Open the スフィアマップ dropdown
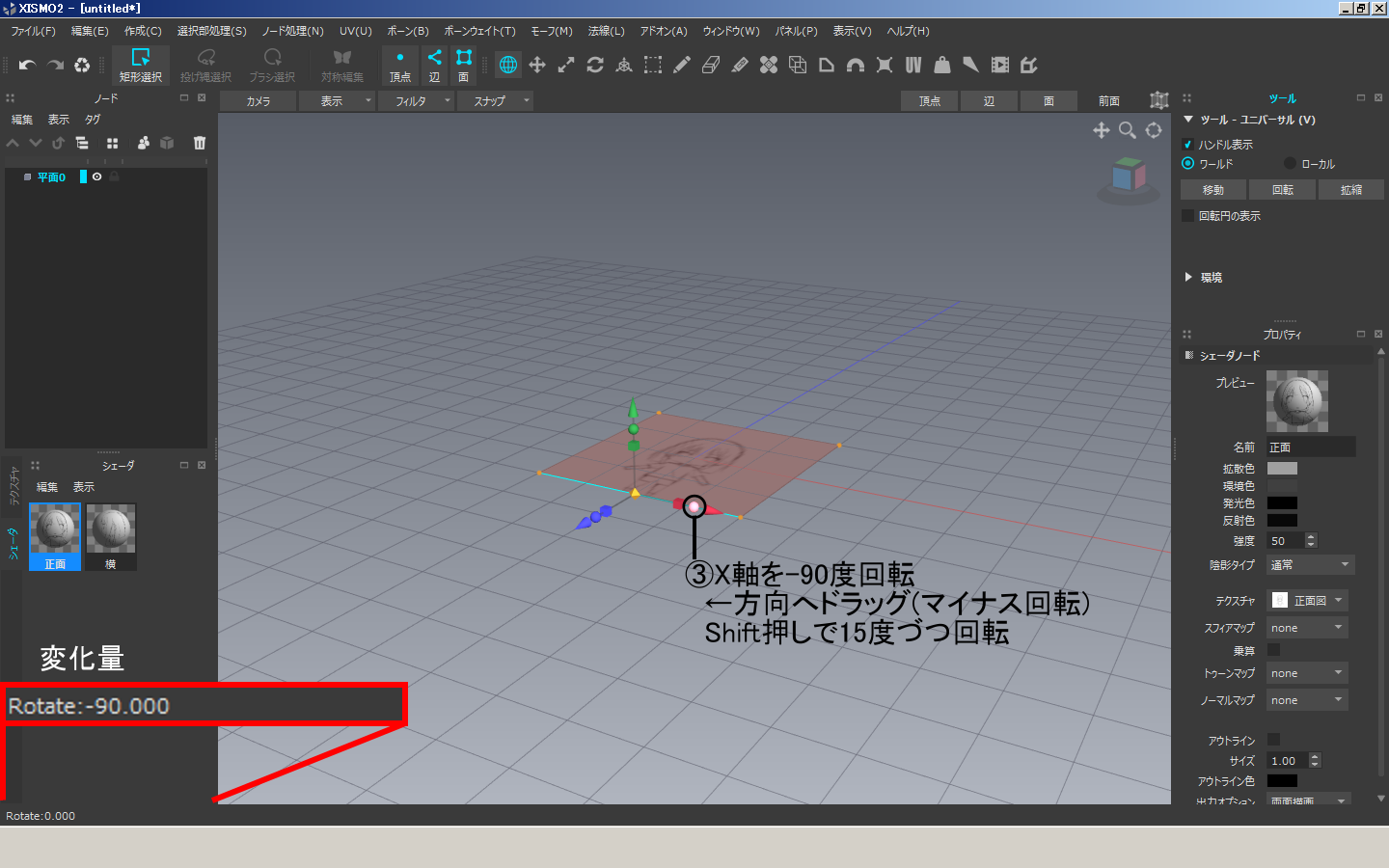The image size is (1389, 868). (1307, 628)
